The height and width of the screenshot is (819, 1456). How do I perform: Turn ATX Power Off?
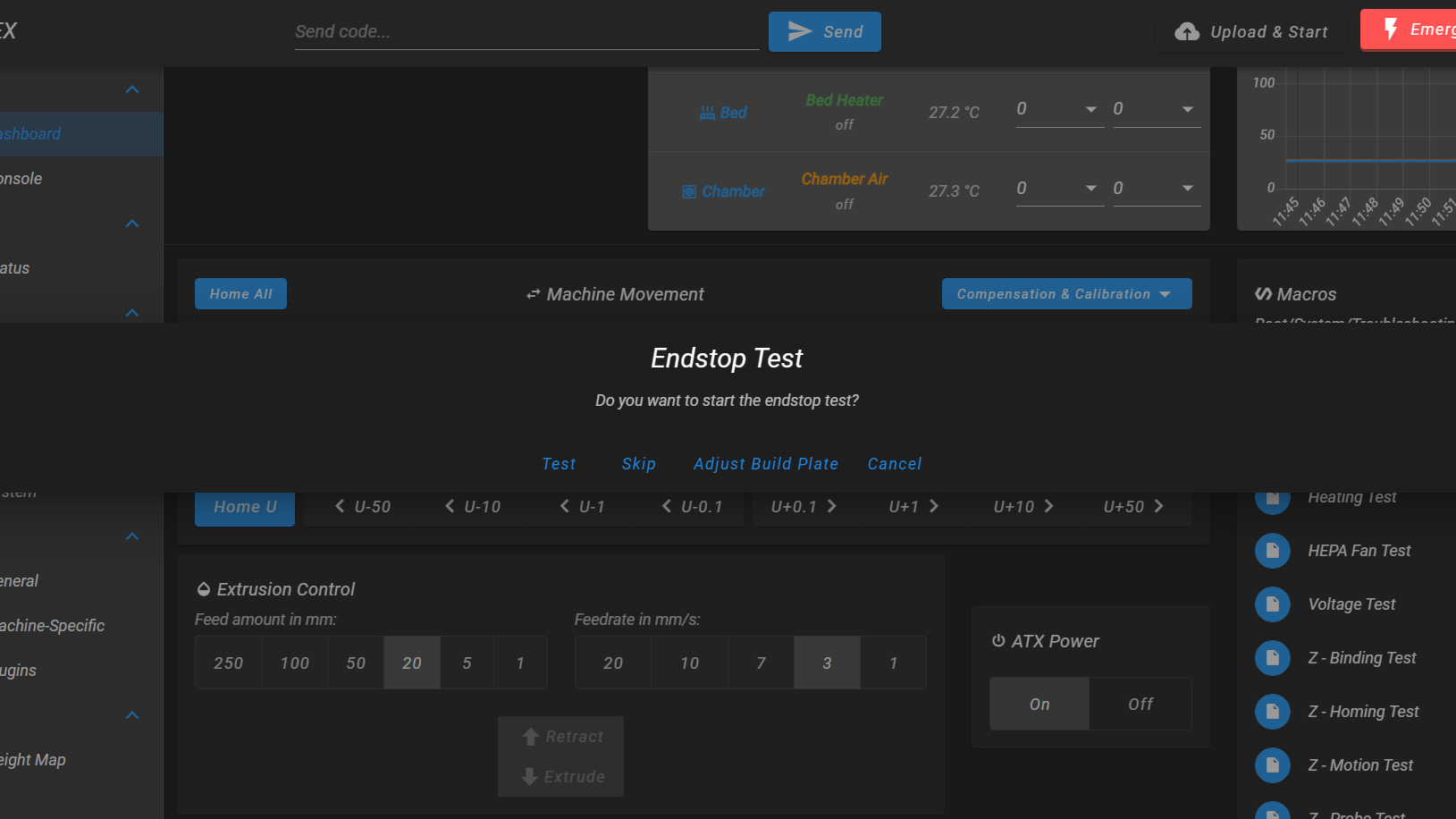(x=1140, y=704)
